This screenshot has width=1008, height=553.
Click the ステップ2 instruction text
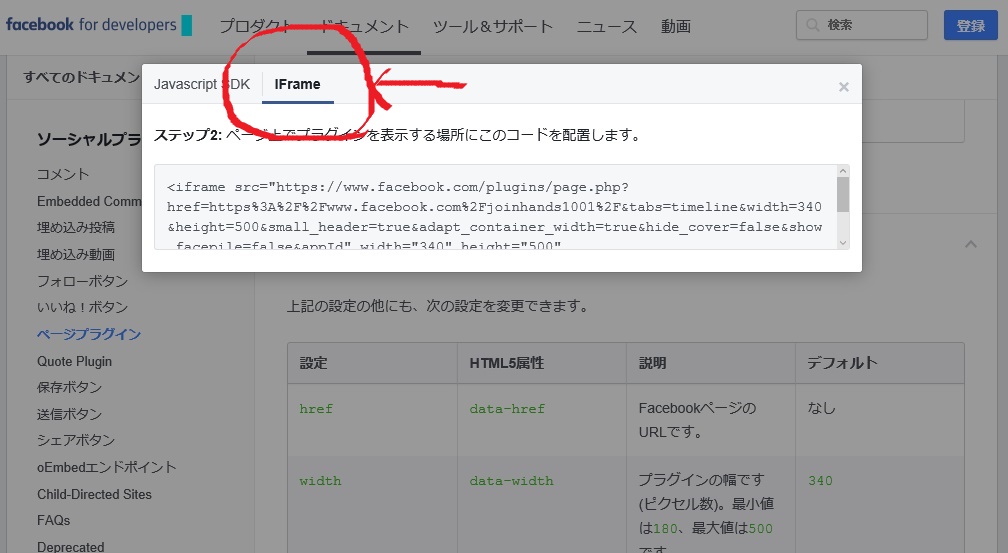coord(397,135)
